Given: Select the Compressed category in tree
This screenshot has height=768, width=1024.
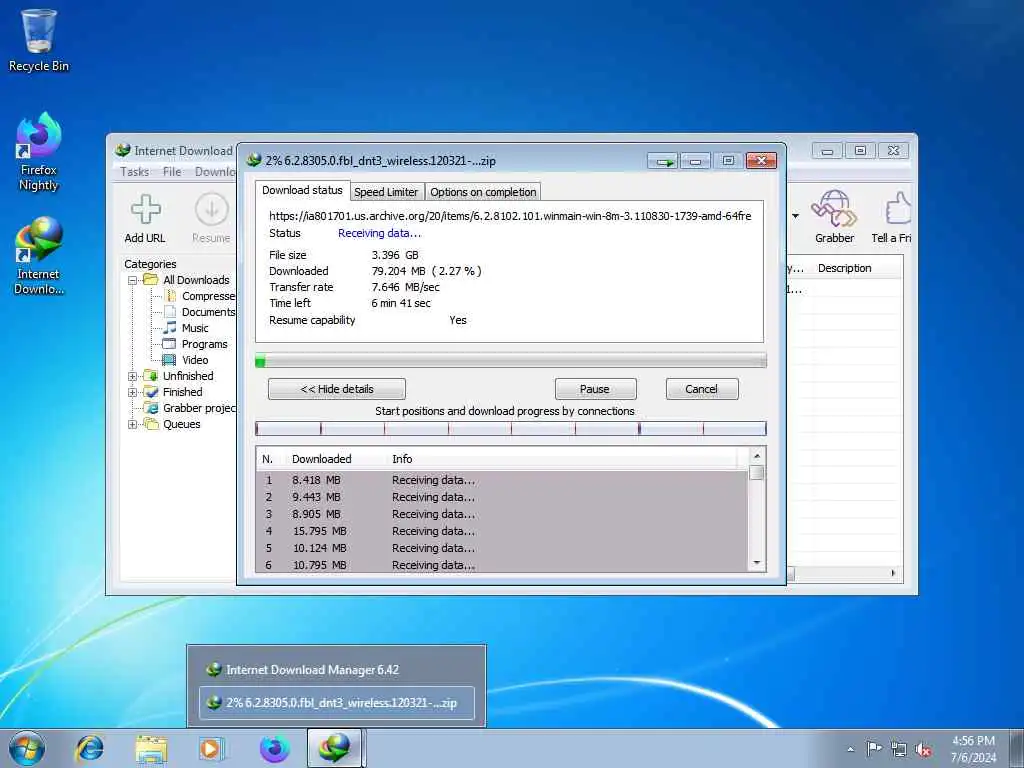Looking at the screenshot, I should click(200, 296).
